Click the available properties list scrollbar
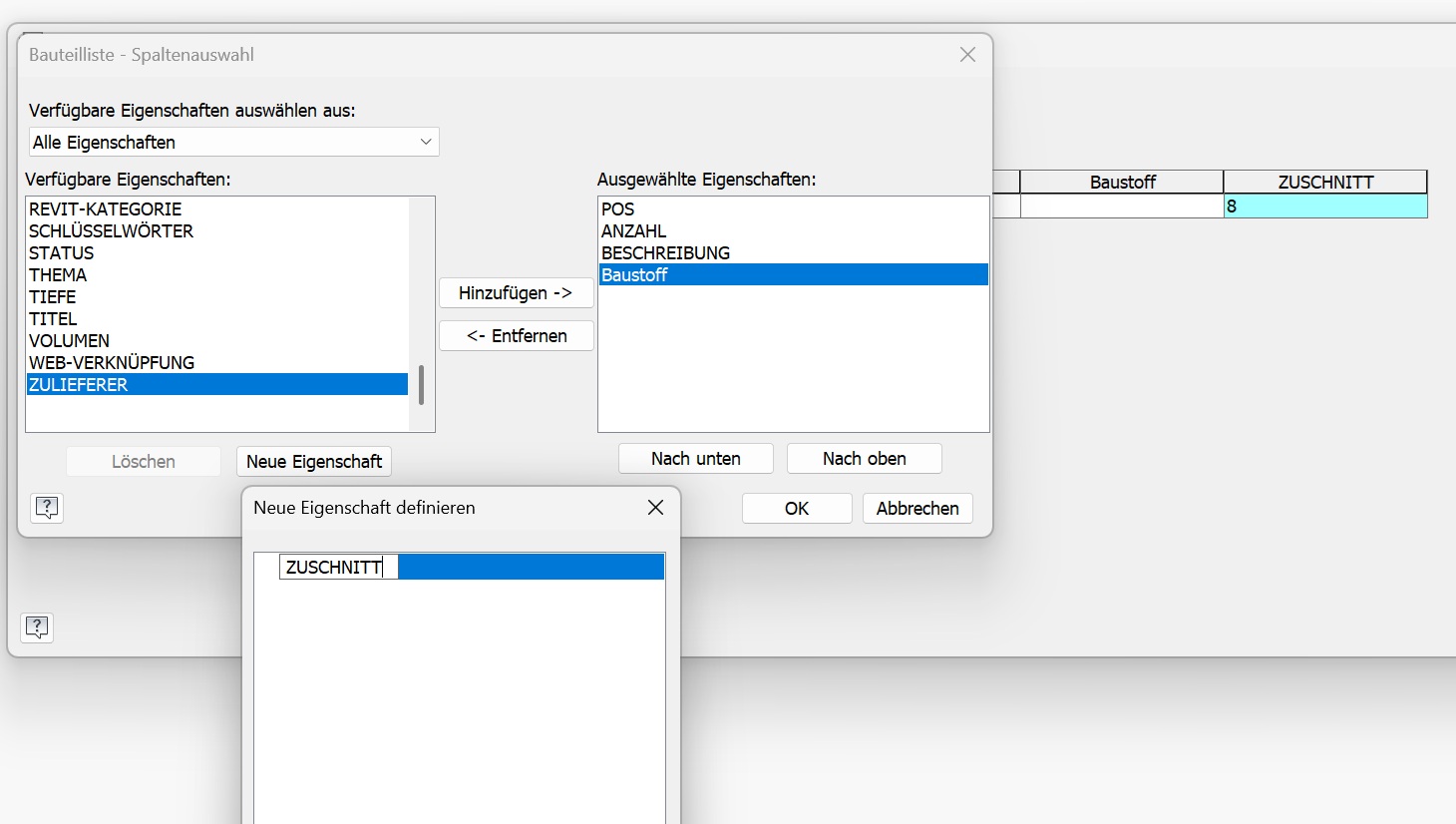1456x824 pixels. point(422,385)
